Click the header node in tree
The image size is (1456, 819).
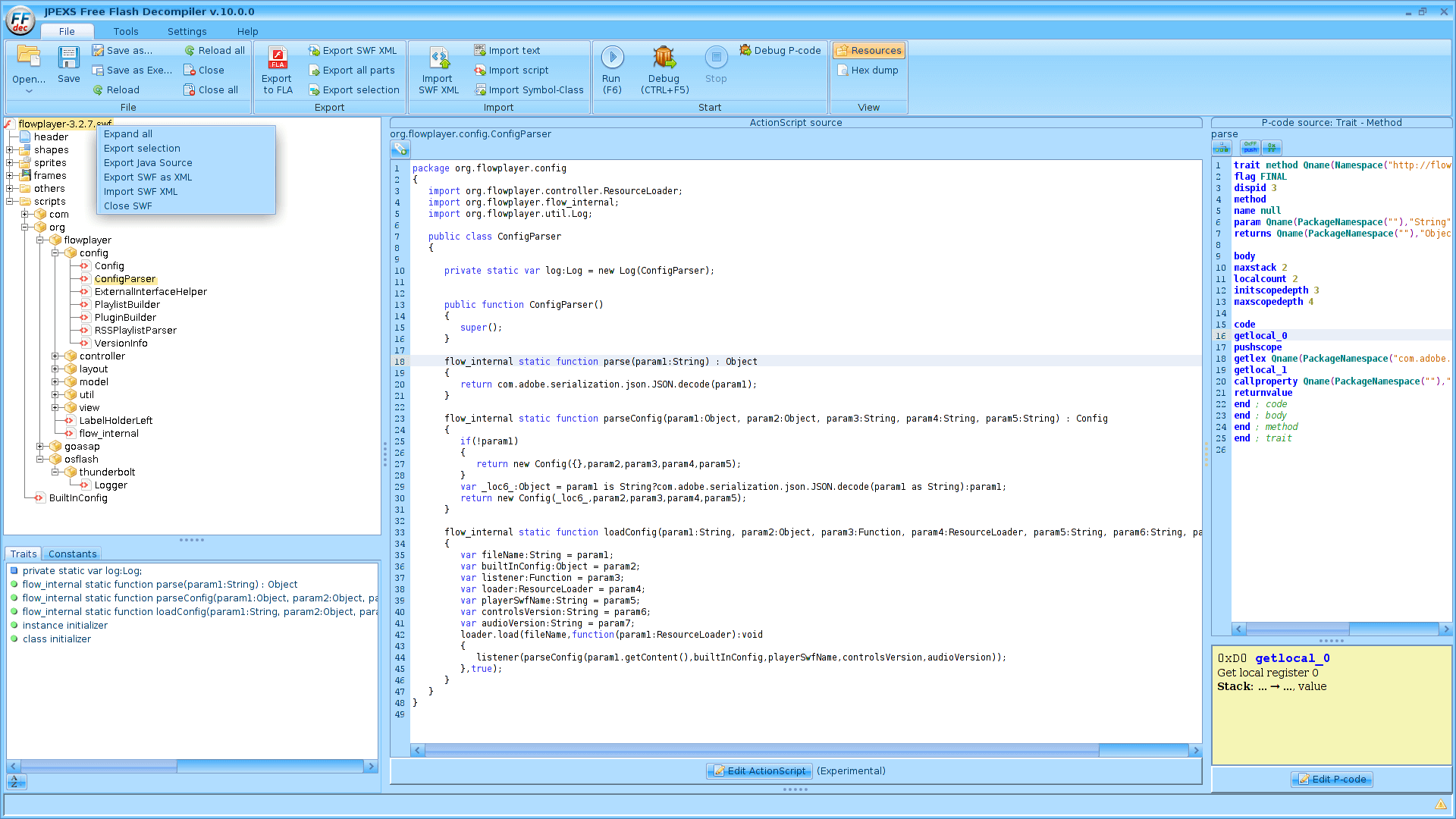coord(51,137)
